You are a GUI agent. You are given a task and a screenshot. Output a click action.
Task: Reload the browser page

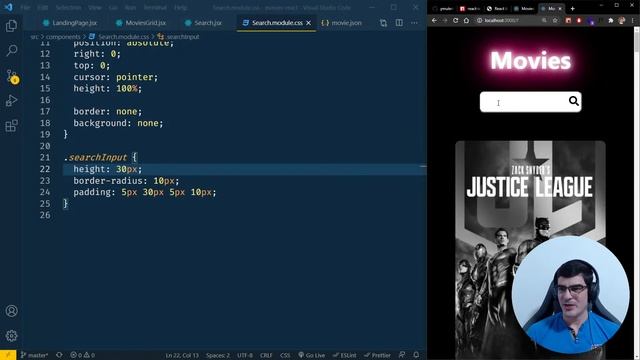456,20
